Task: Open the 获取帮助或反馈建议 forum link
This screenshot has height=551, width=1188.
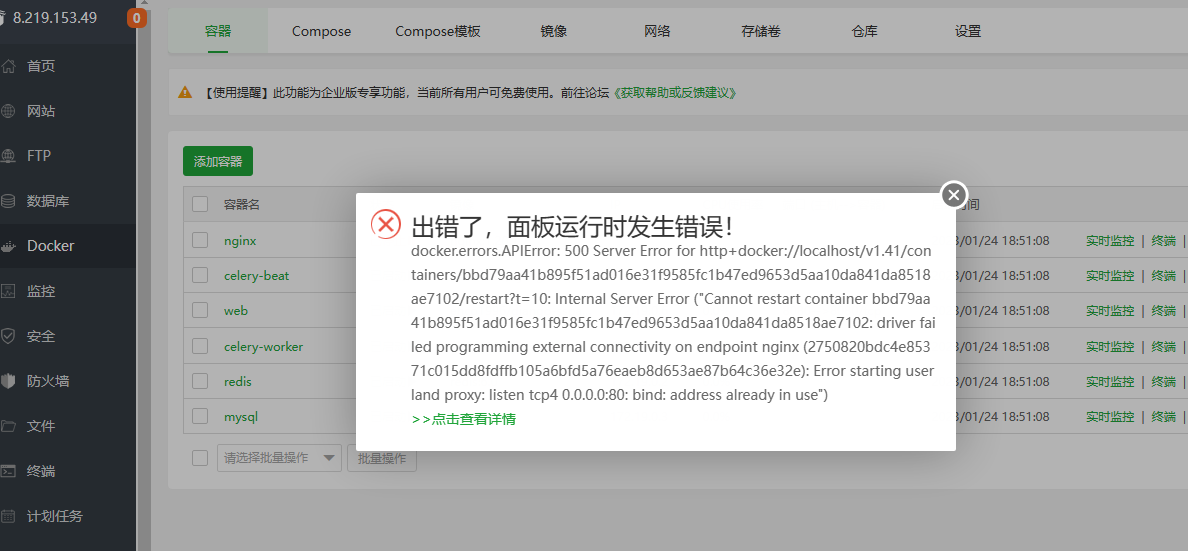Action: point(674,92)
